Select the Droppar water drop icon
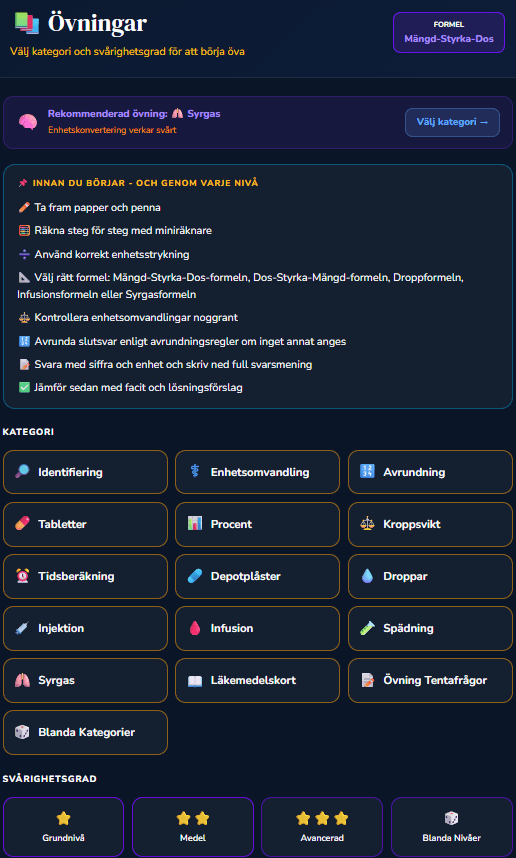The image size is (516, 858). [x=367, y=576]
